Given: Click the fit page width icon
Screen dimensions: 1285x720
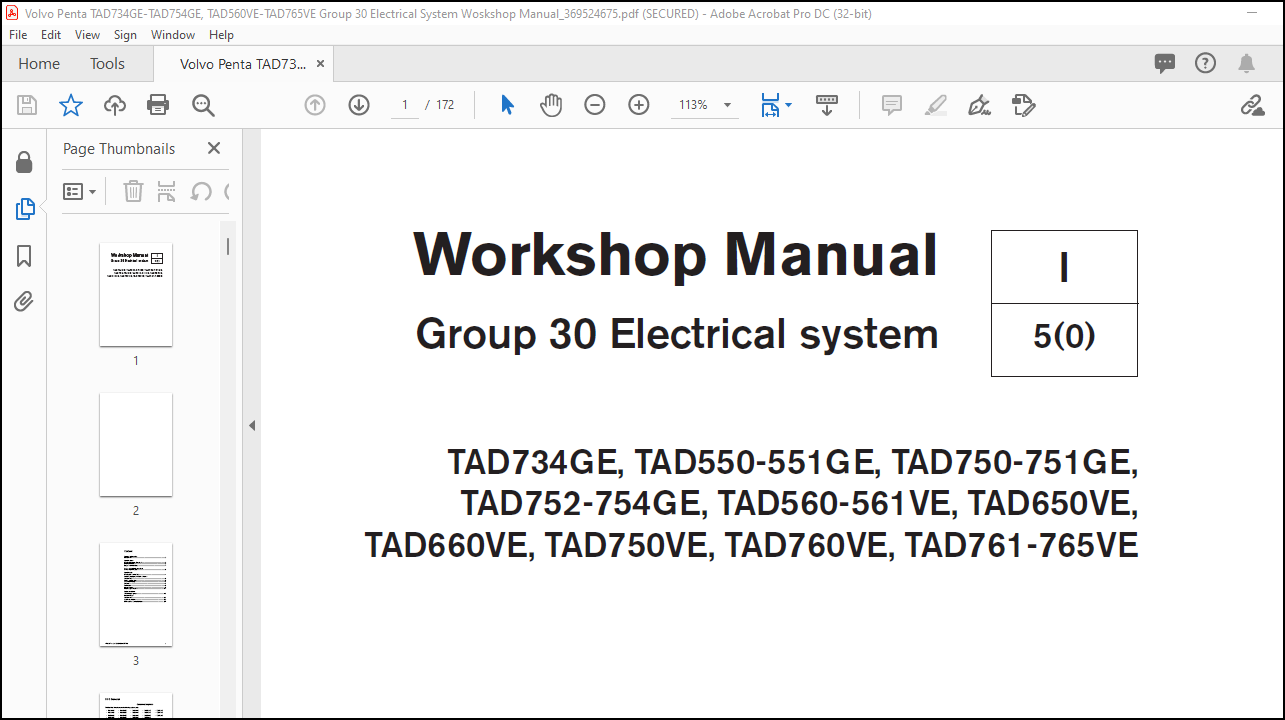Looking at the screenshot, I should (770, 105).
